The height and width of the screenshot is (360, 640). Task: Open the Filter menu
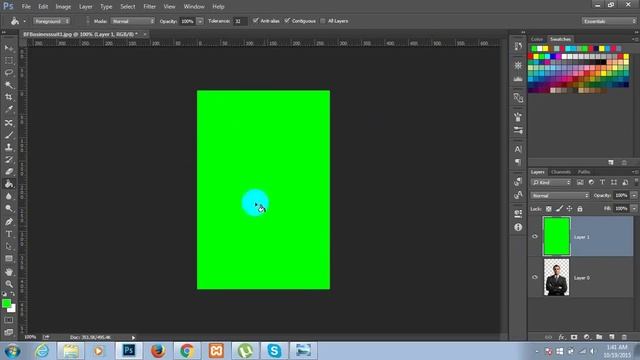pyautogui.click(x=149, y=7)
